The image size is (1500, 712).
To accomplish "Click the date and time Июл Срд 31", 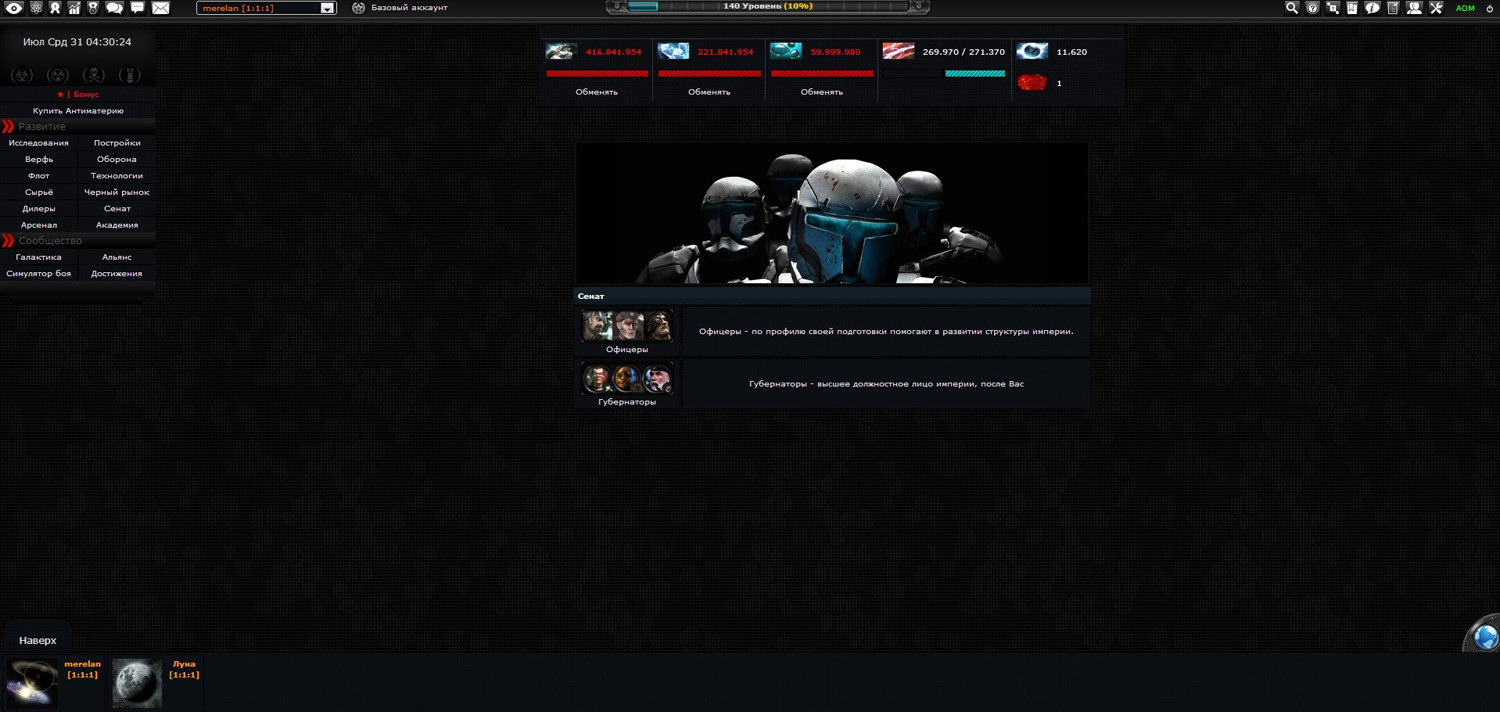I will pyautogui.click(x=77, y=42).
